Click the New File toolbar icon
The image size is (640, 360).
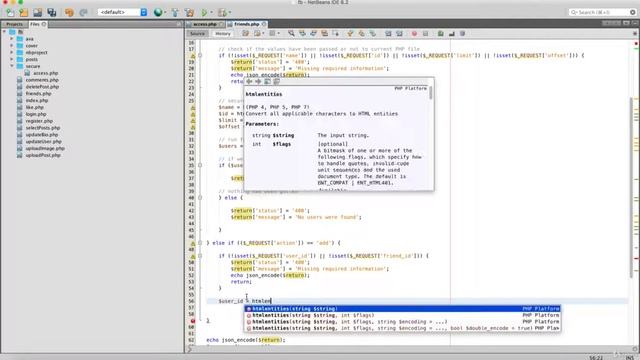click(10, 13)
